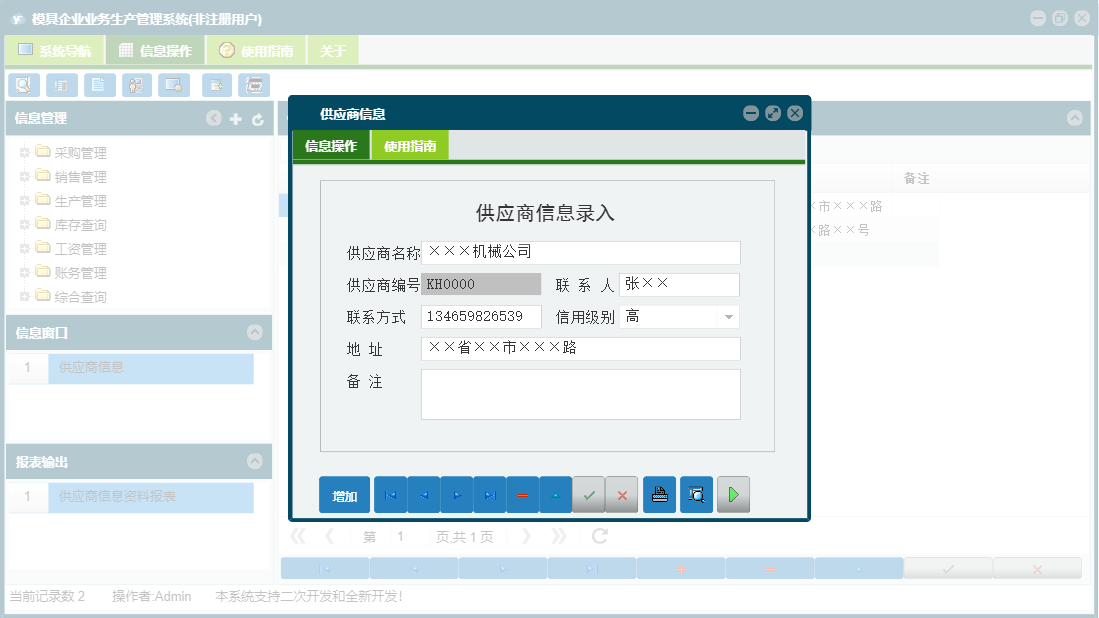Screen dimensions: 1099x618
Task: Open the 使用指南 menu in main window
Action: click(x=257, y=50)
